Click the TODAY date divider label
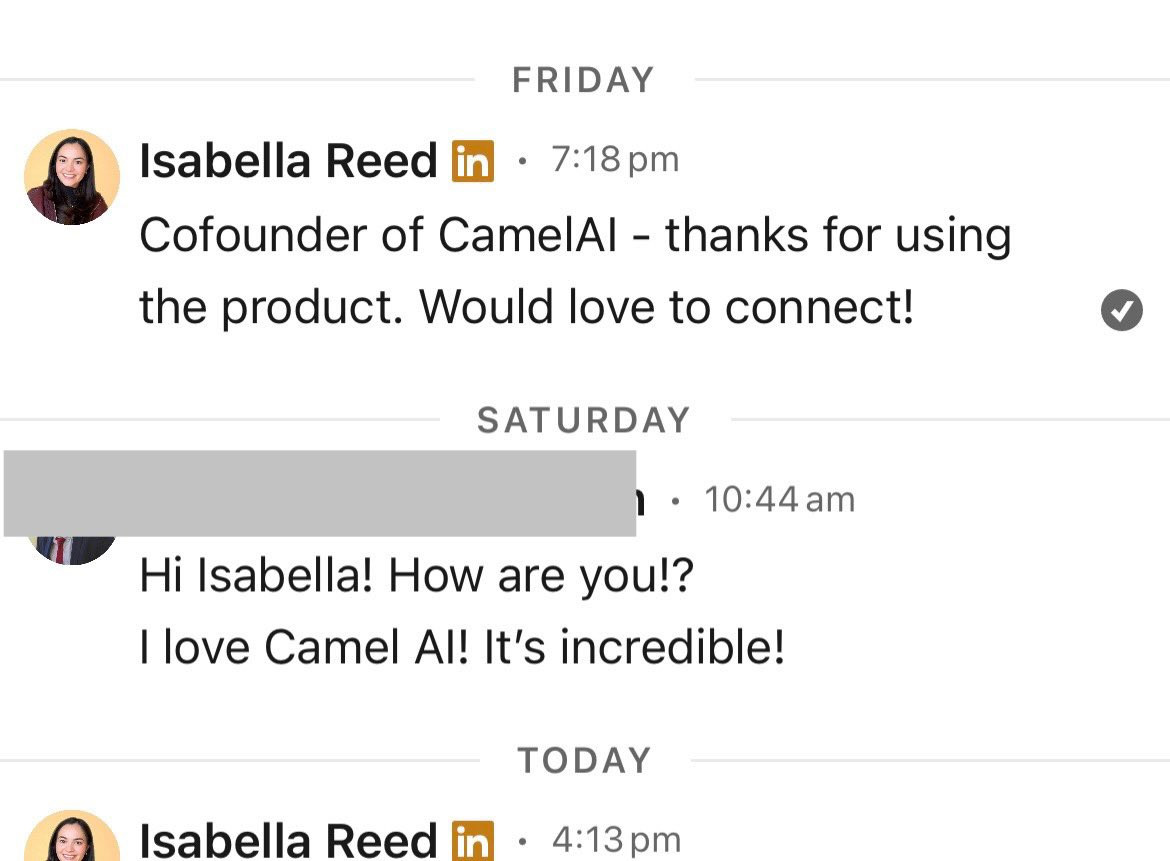 [584, 761]
